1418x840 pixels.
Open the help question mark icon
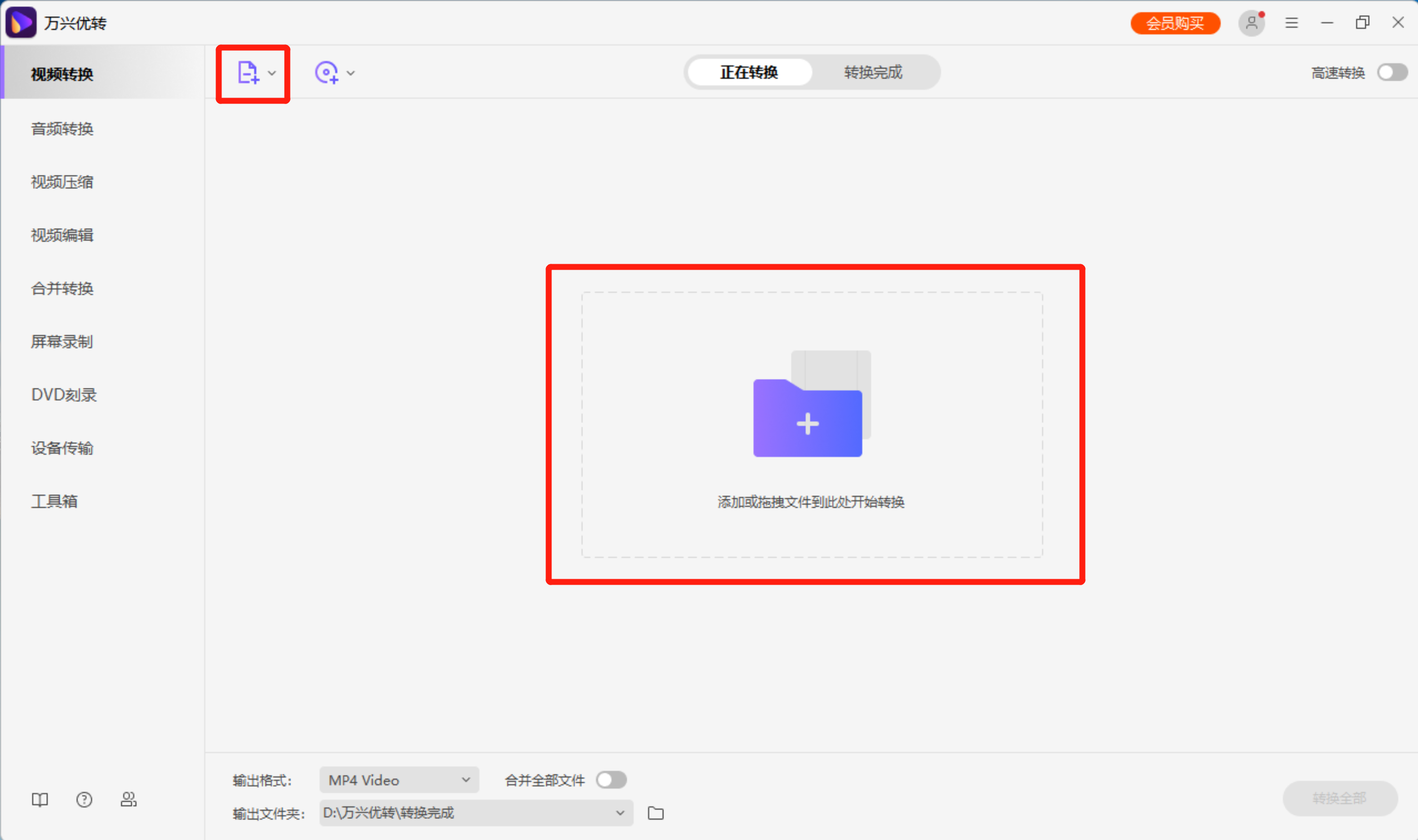(x=84, y=799)
